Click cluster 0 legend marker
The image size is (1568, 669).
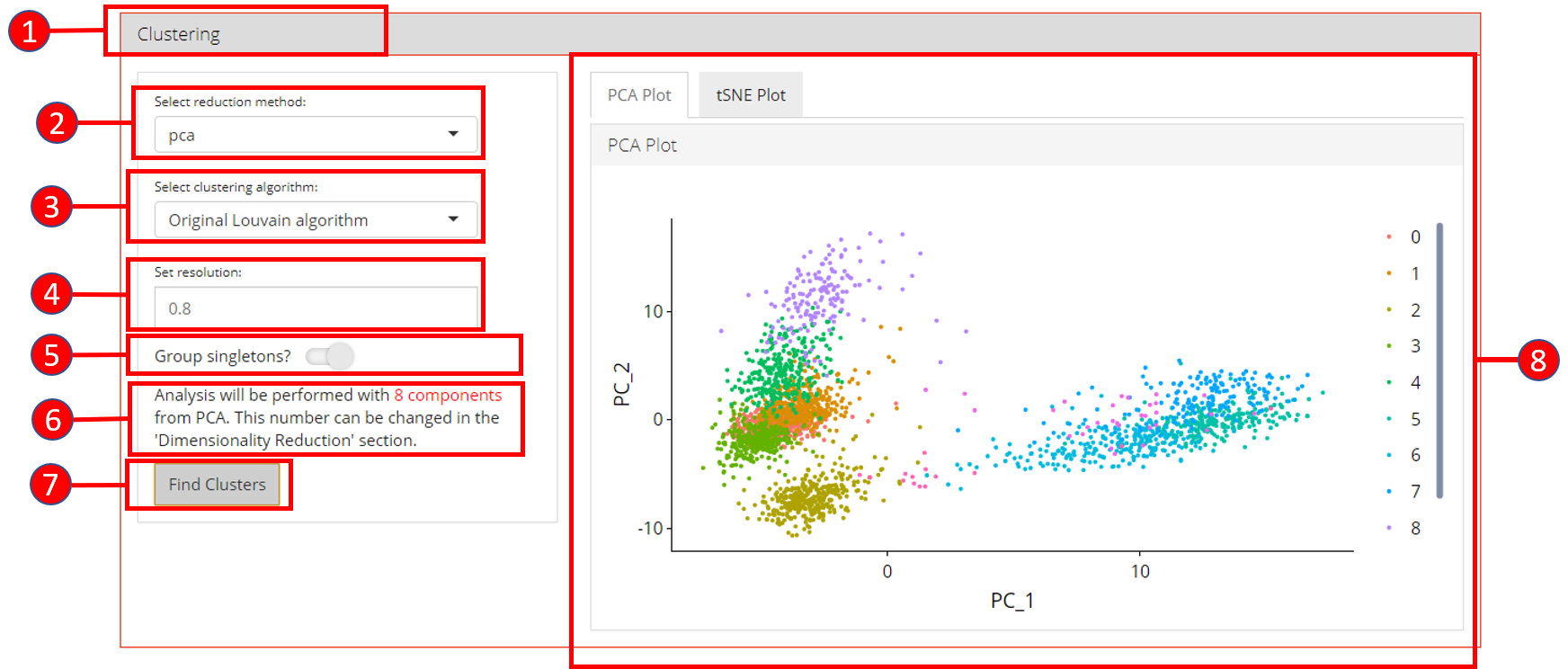pos(1389,237)
